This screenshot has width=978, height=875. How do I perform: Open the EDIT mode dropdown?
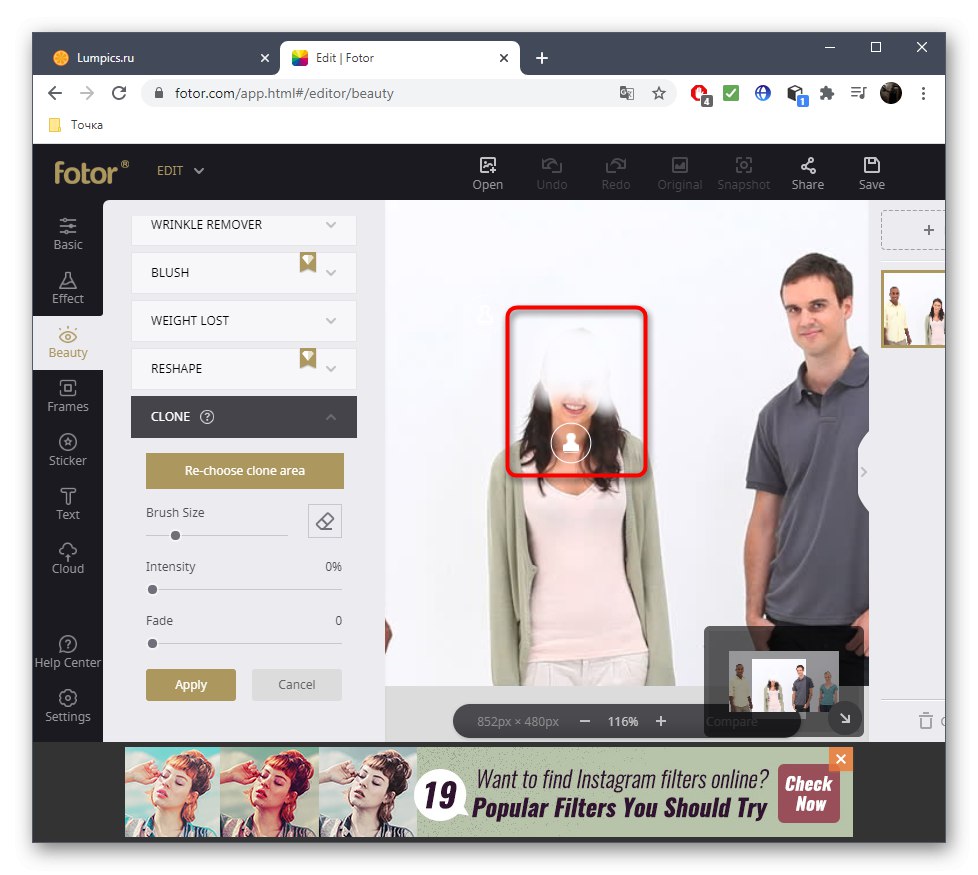(x=180, y=171)
